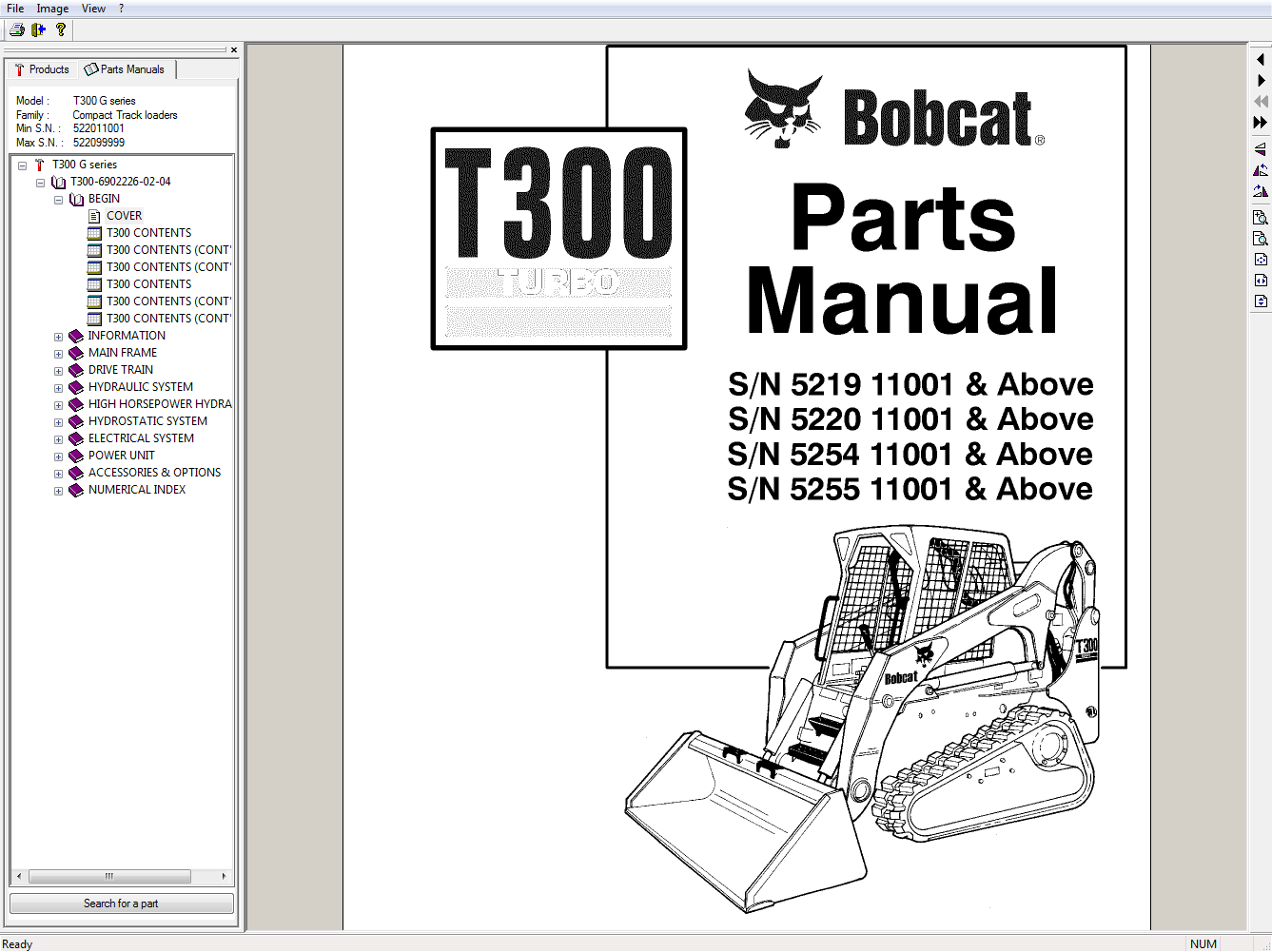
Task: Expand the HYDROSTATIC SYSTEM section
Action: click(x=58, y=422)
